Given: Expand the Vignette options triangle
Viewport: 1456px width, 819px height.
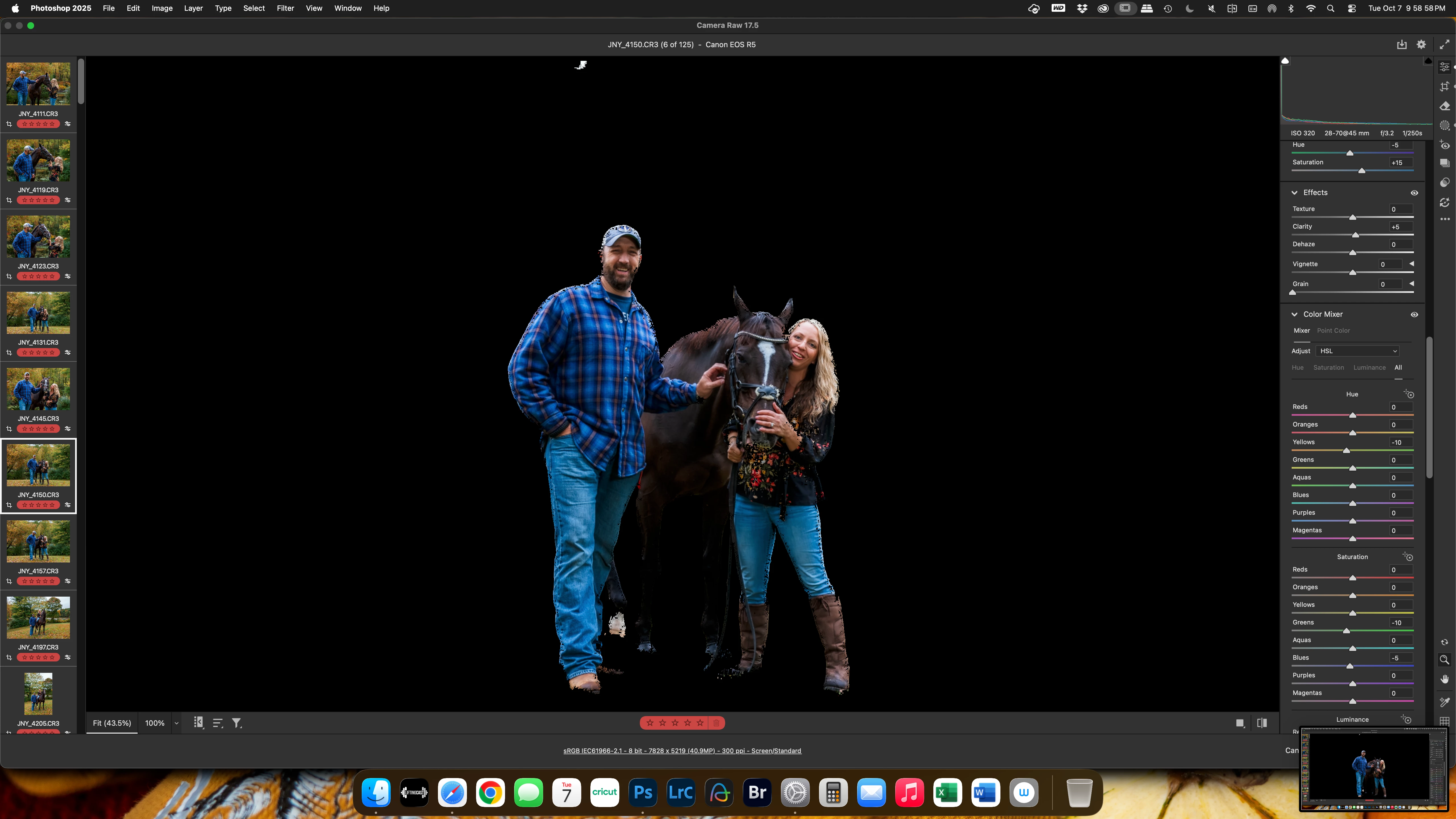Looking at the screenshot, I should tap(1411, 264).
